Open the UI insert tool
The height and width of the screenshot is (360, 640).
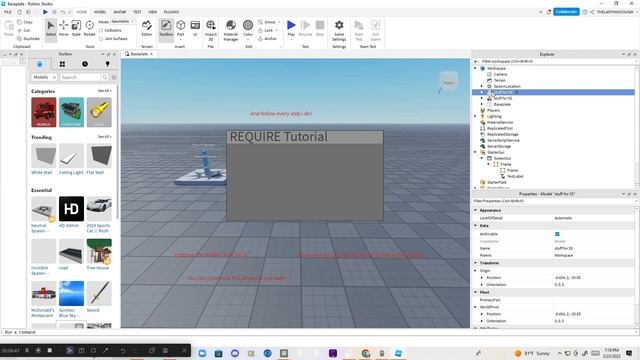pyautogui.click(x=195, y=29)
